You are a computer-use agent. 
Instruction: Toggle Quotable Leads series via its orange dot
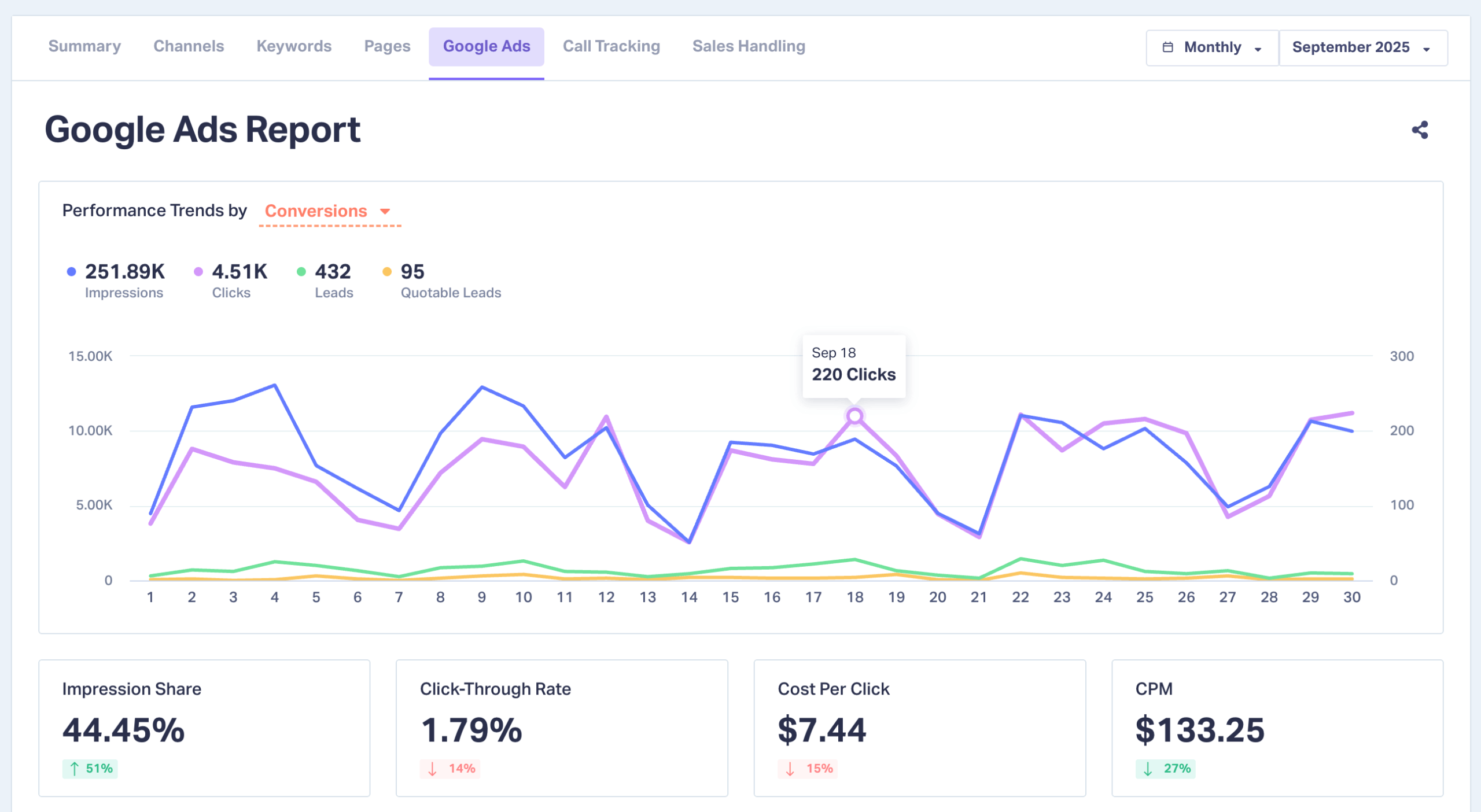pos(387,272)
